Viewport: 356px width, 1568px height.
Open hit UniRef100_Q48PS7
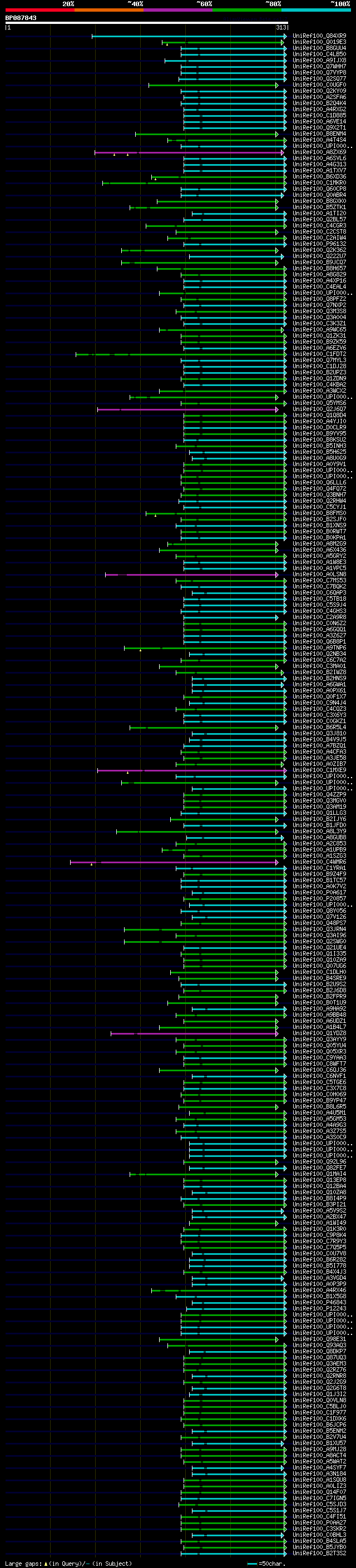pos(319,923)
